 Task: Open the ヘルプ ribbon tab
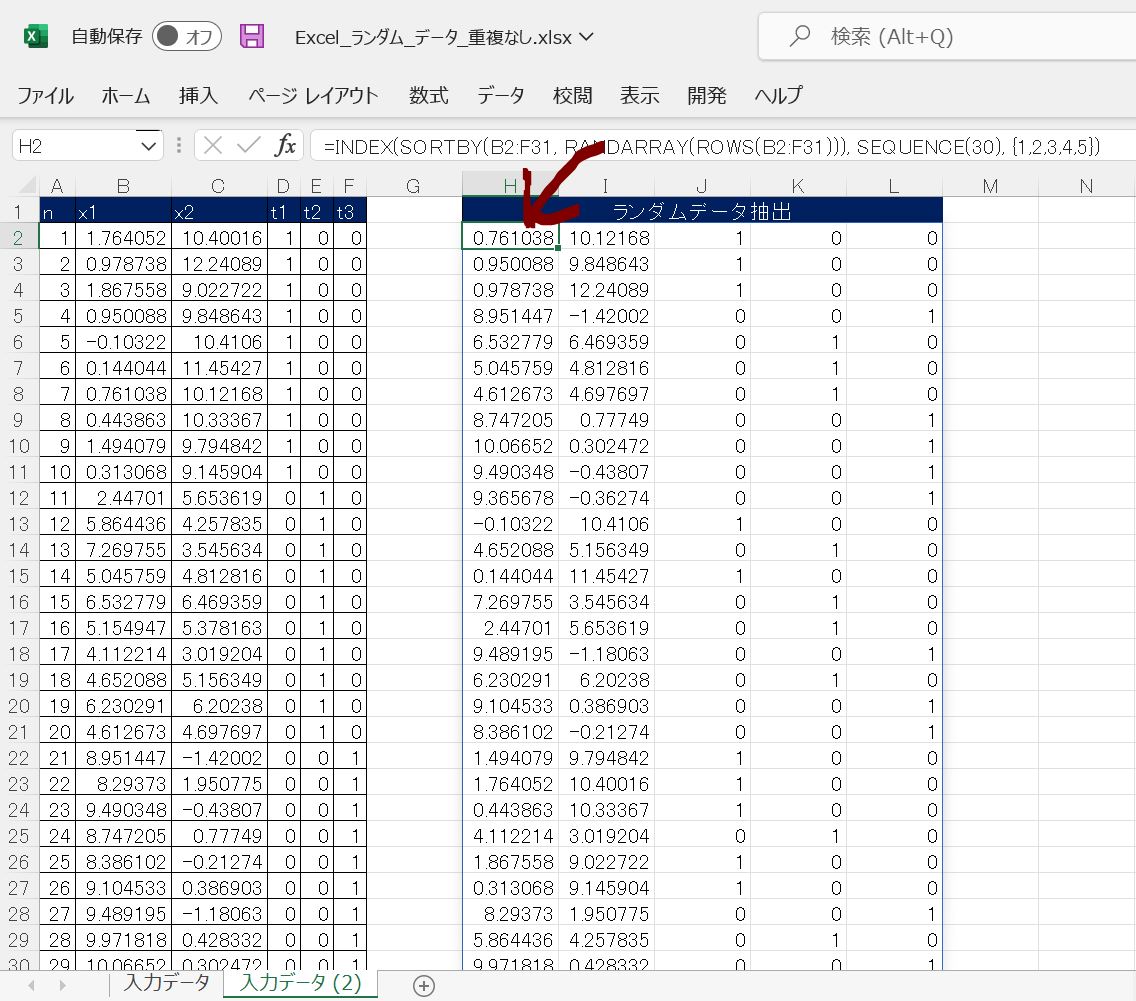click(779, 95)
